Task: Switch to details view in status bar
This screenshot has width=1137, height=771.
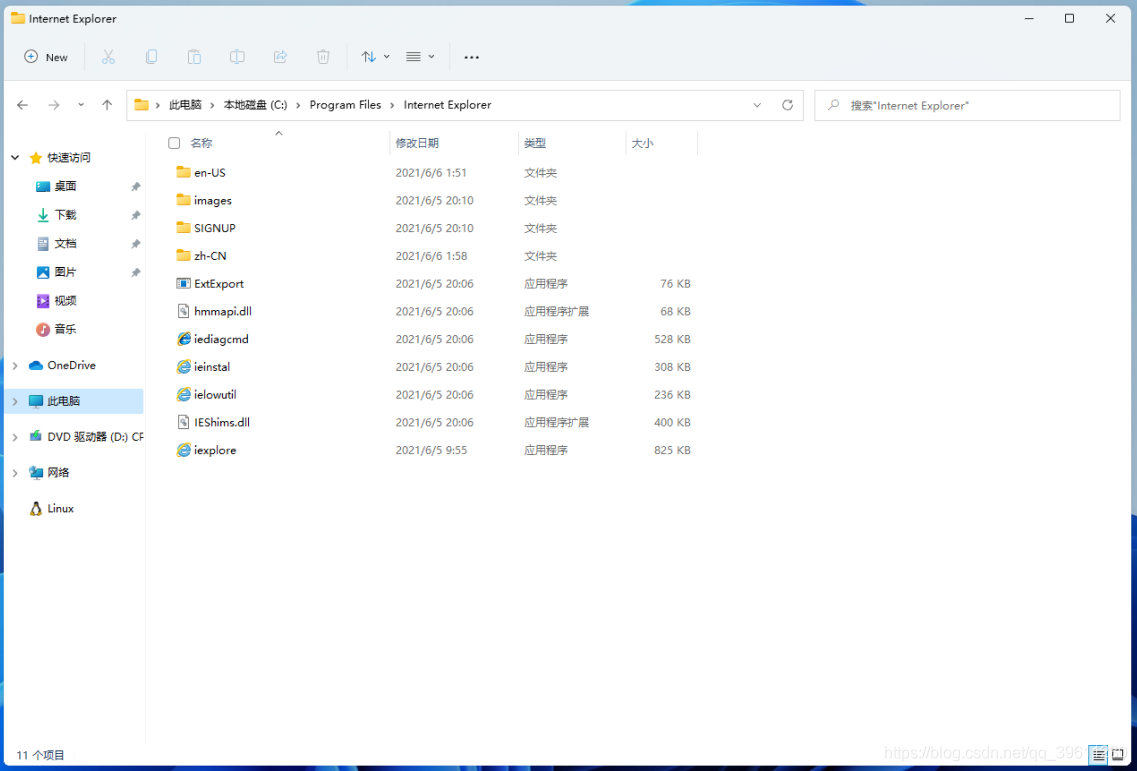Action: (1099, 755)
